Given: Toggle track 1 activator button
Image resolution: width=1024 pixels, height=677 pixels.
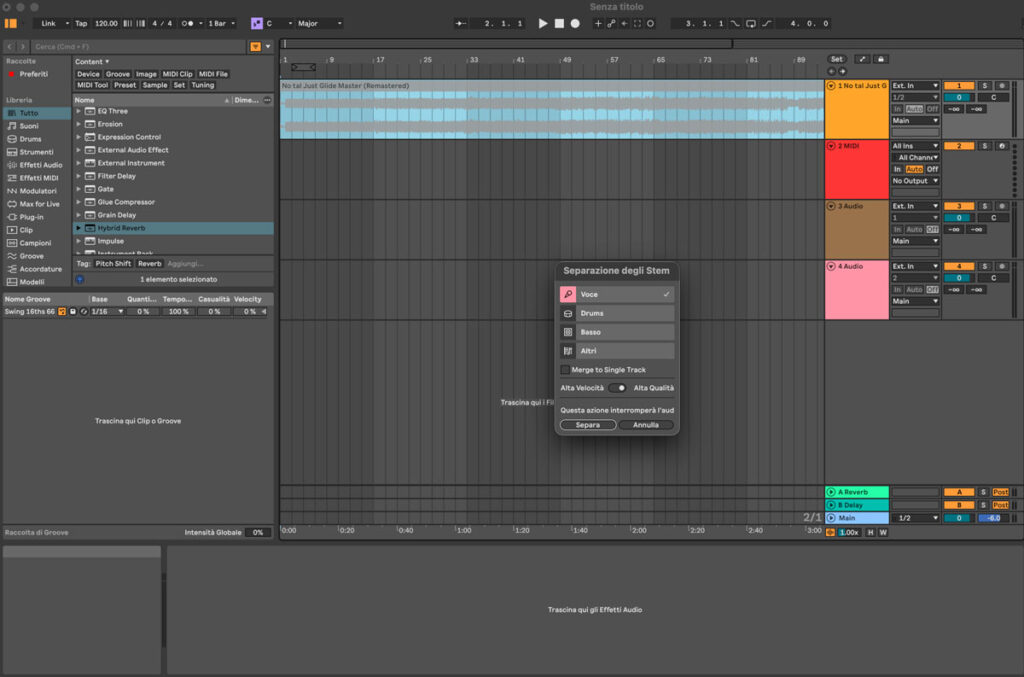Looking at the screenshot, I should [x=959, y=86].
